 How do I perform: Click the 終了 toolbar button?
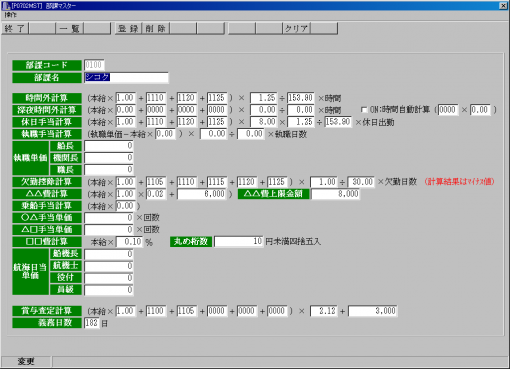click(15, 29)
